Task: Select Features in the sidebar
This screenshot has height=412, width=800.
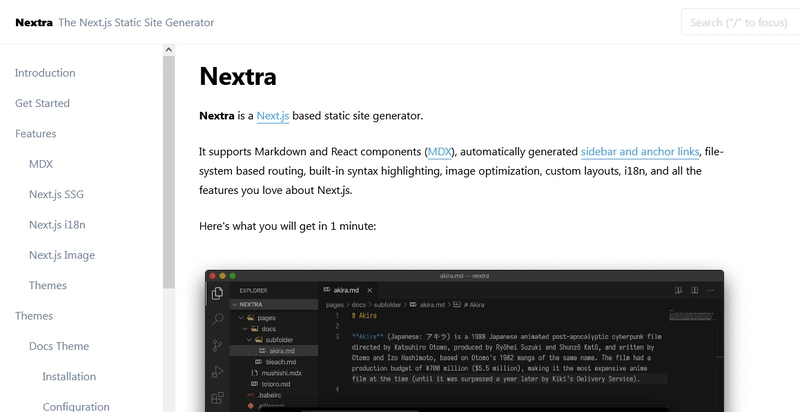Action: 35,134
